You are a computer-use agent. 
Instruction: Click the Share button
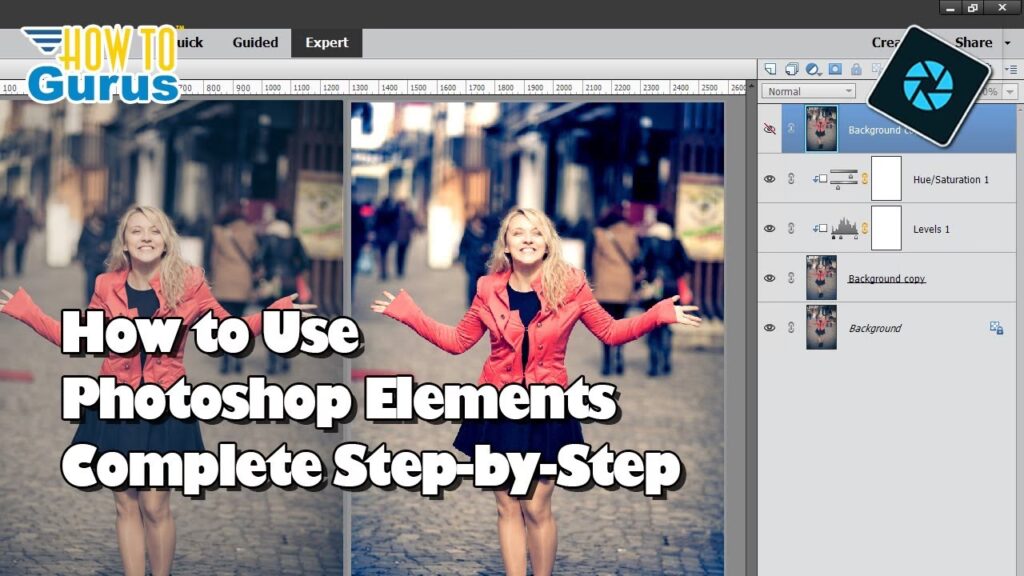click(973, 43)
